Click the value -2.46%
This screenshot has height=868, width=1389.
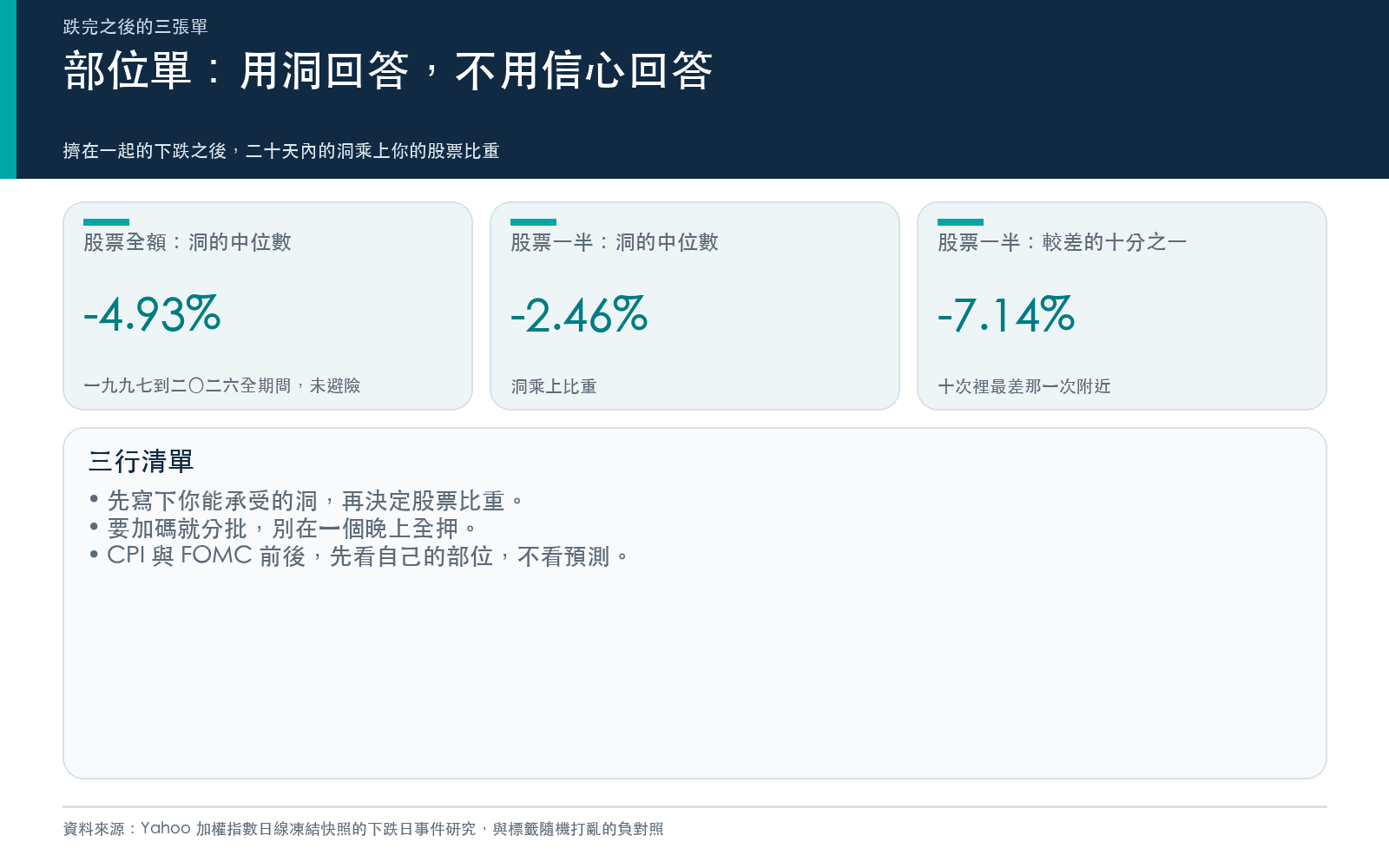coord(579,314)
